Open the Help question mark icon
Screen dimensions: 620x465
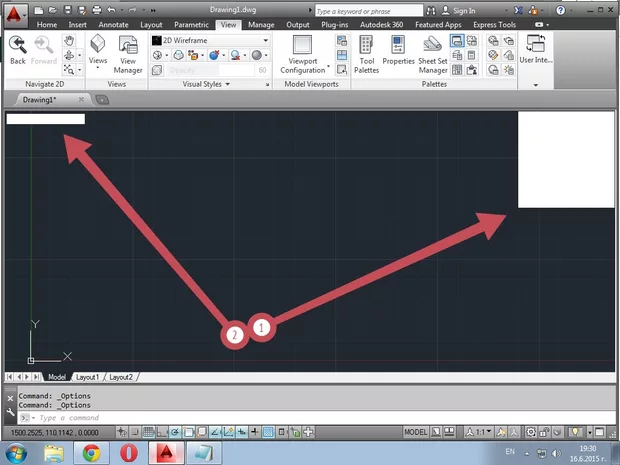561,11
